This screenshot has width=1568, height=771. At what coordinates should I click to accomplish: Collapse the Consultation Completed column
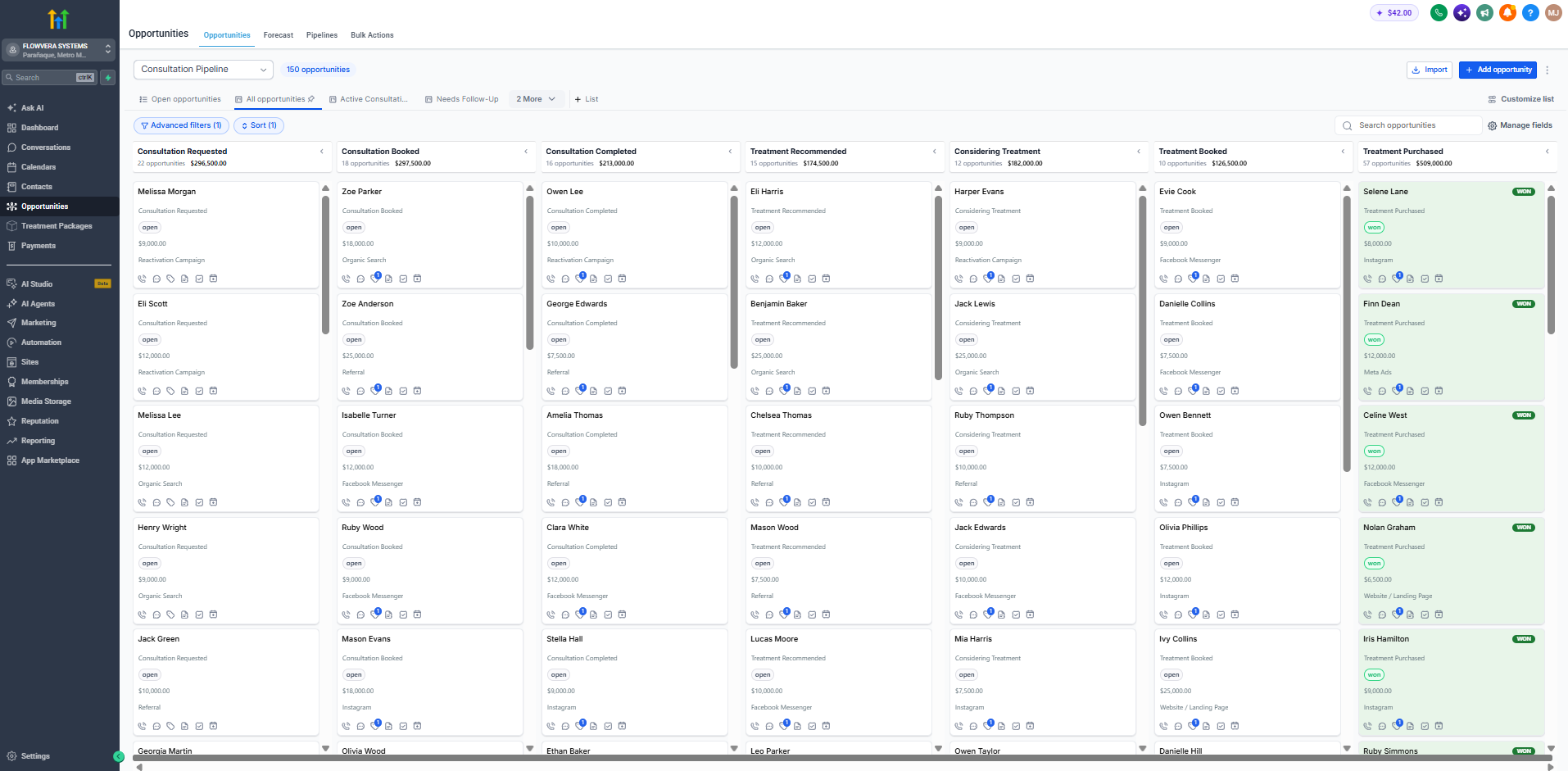730,152
